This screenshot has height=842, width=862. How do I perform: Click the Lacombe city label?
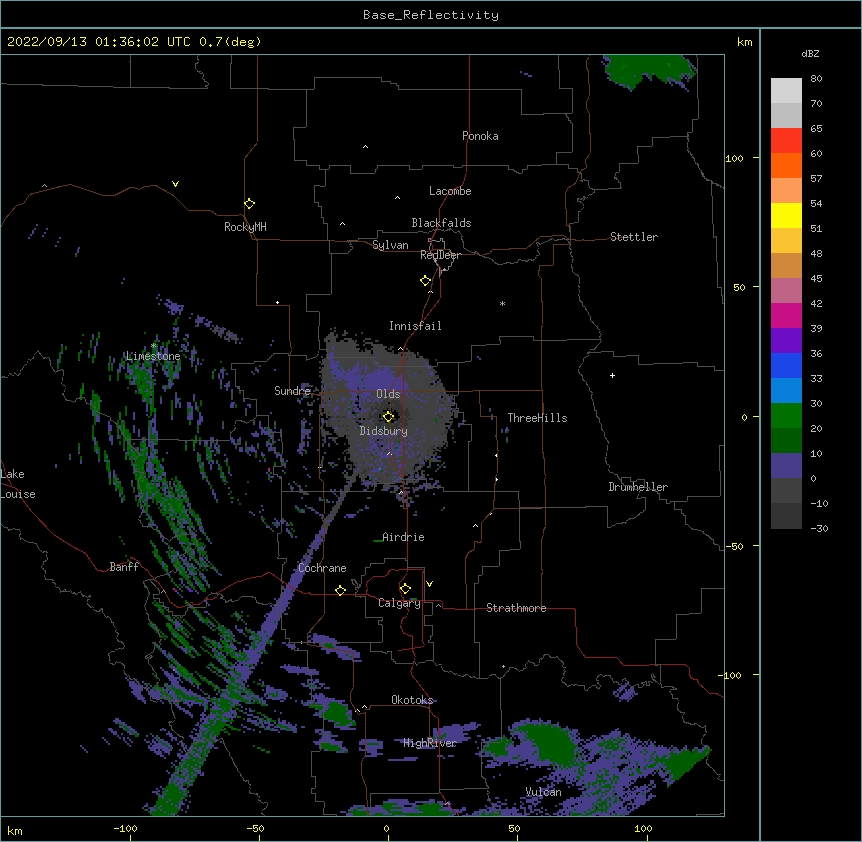[450, 191]
